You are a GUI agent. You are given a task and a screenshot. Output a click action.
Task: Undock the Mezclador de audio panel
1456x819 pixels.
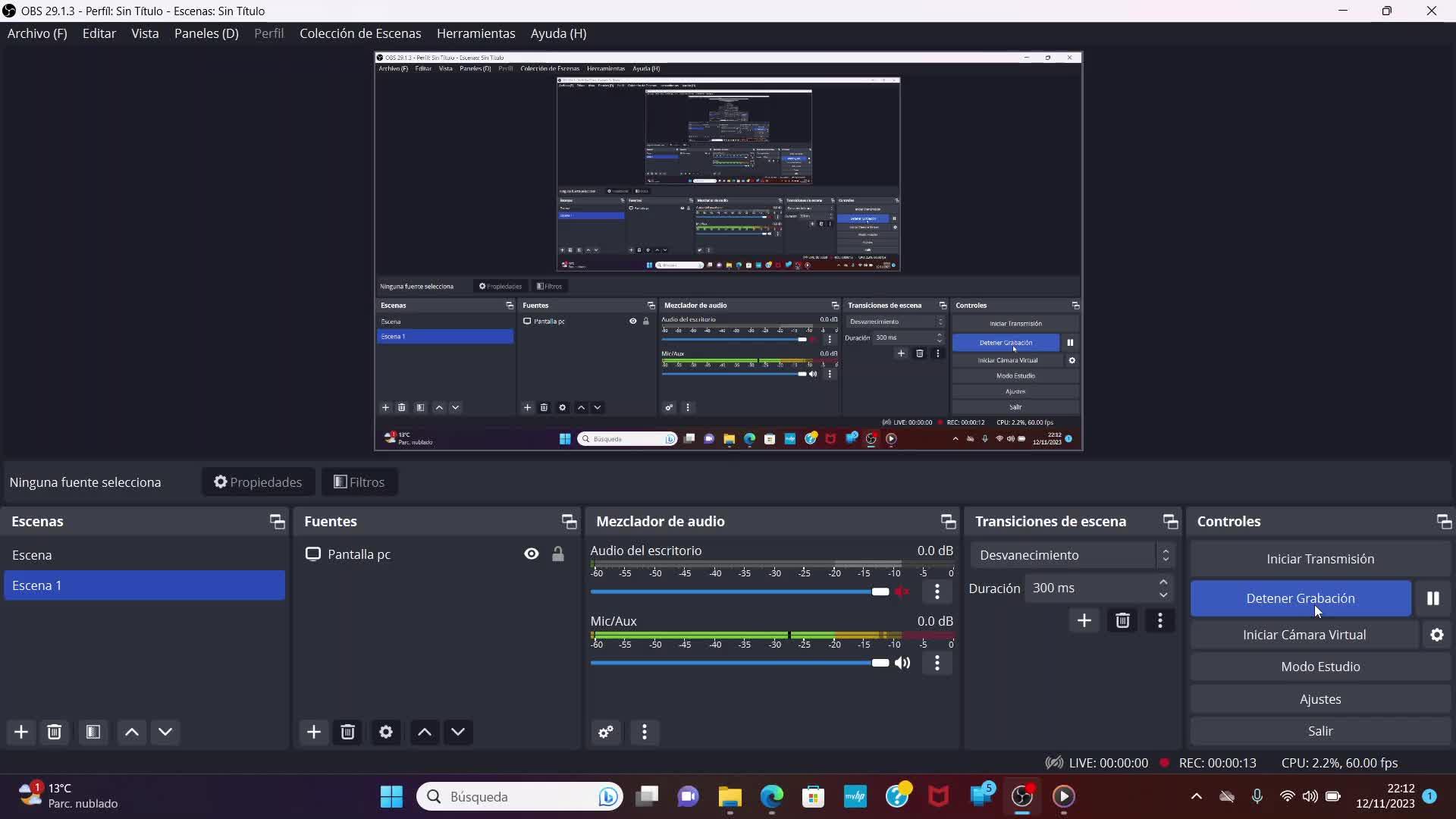pyautogui.click(x=948, y=521)
